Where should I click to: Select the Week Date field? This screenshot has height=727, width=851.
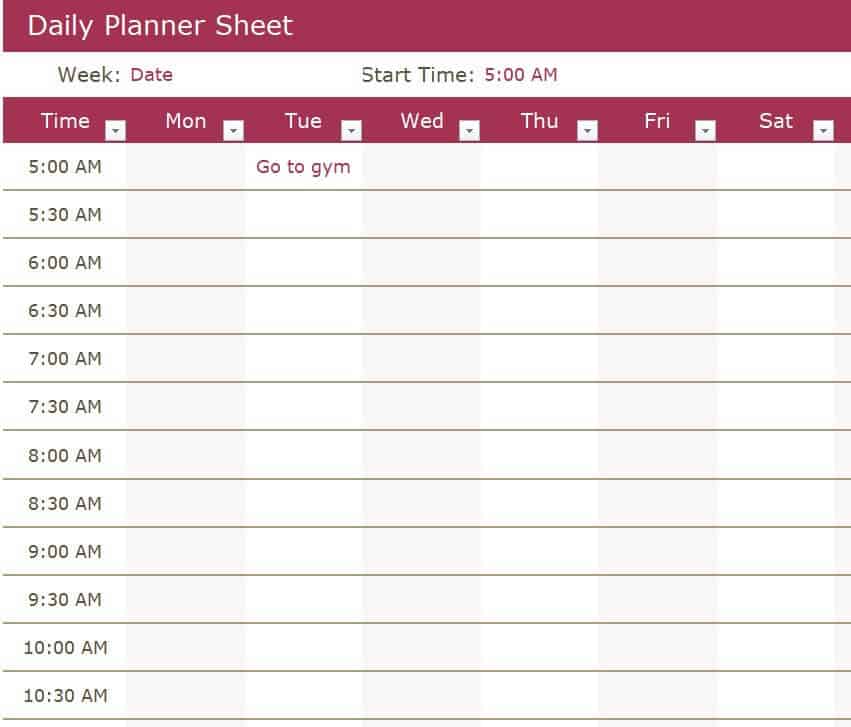152,75
